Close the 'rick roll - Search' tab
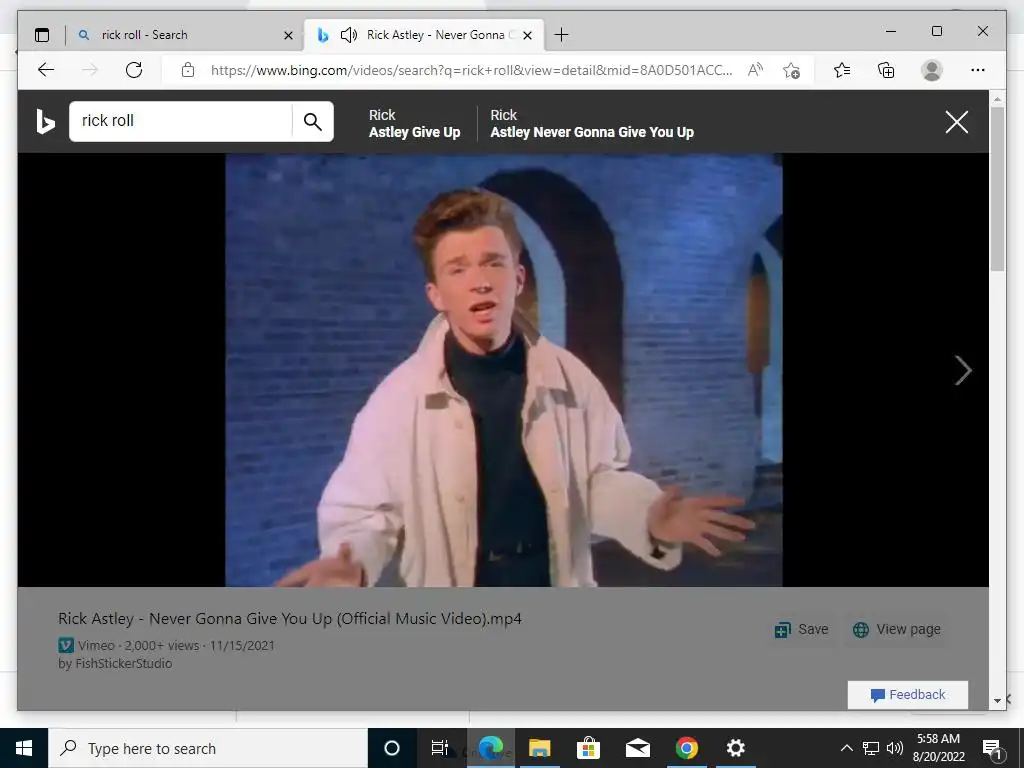 (288, 35)
